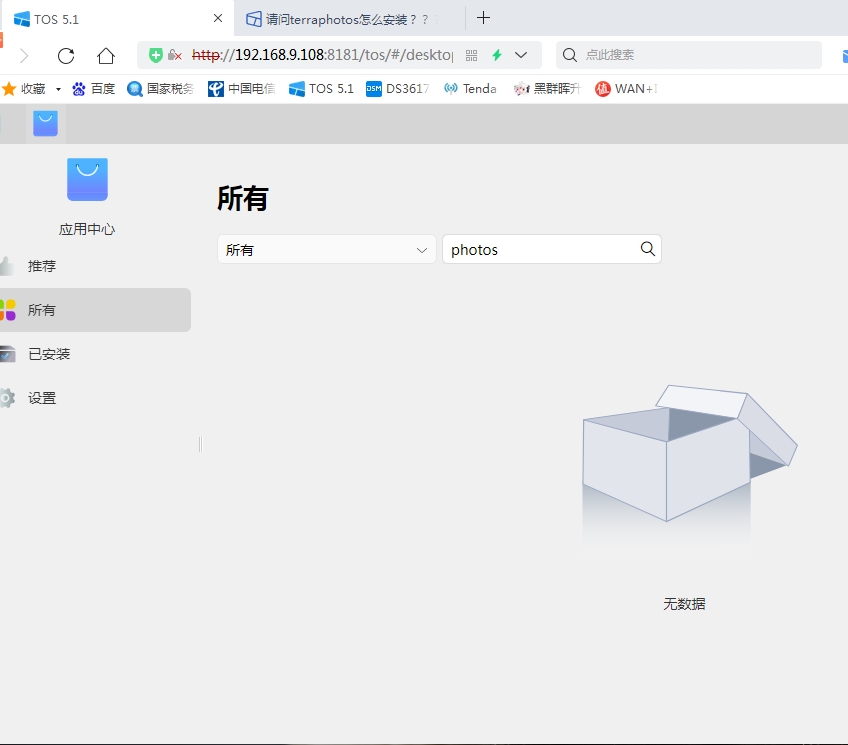Click the magnifier search icon in app search
This screenshot has height=745, width=848.
[647, 249]
